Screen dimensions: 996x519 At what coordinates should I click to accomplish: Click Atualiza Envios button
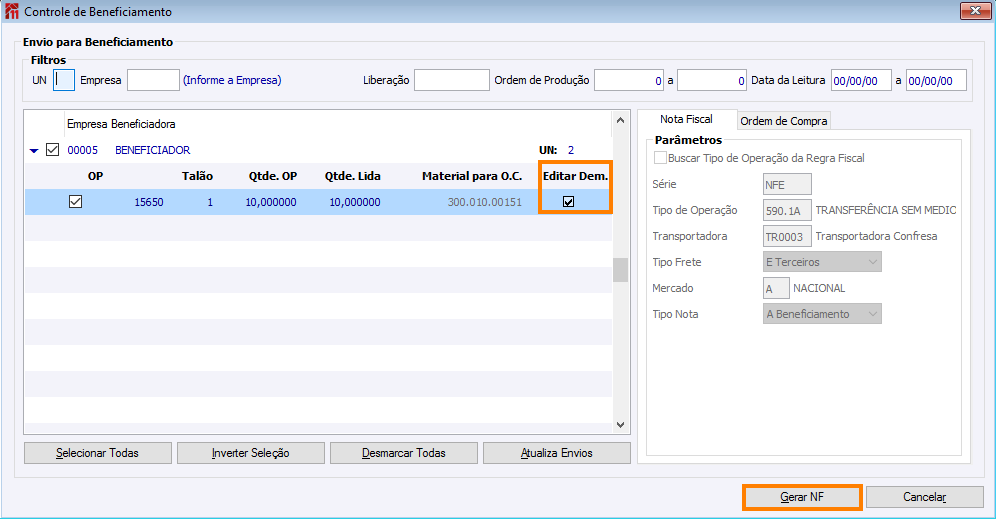point(557,453)
